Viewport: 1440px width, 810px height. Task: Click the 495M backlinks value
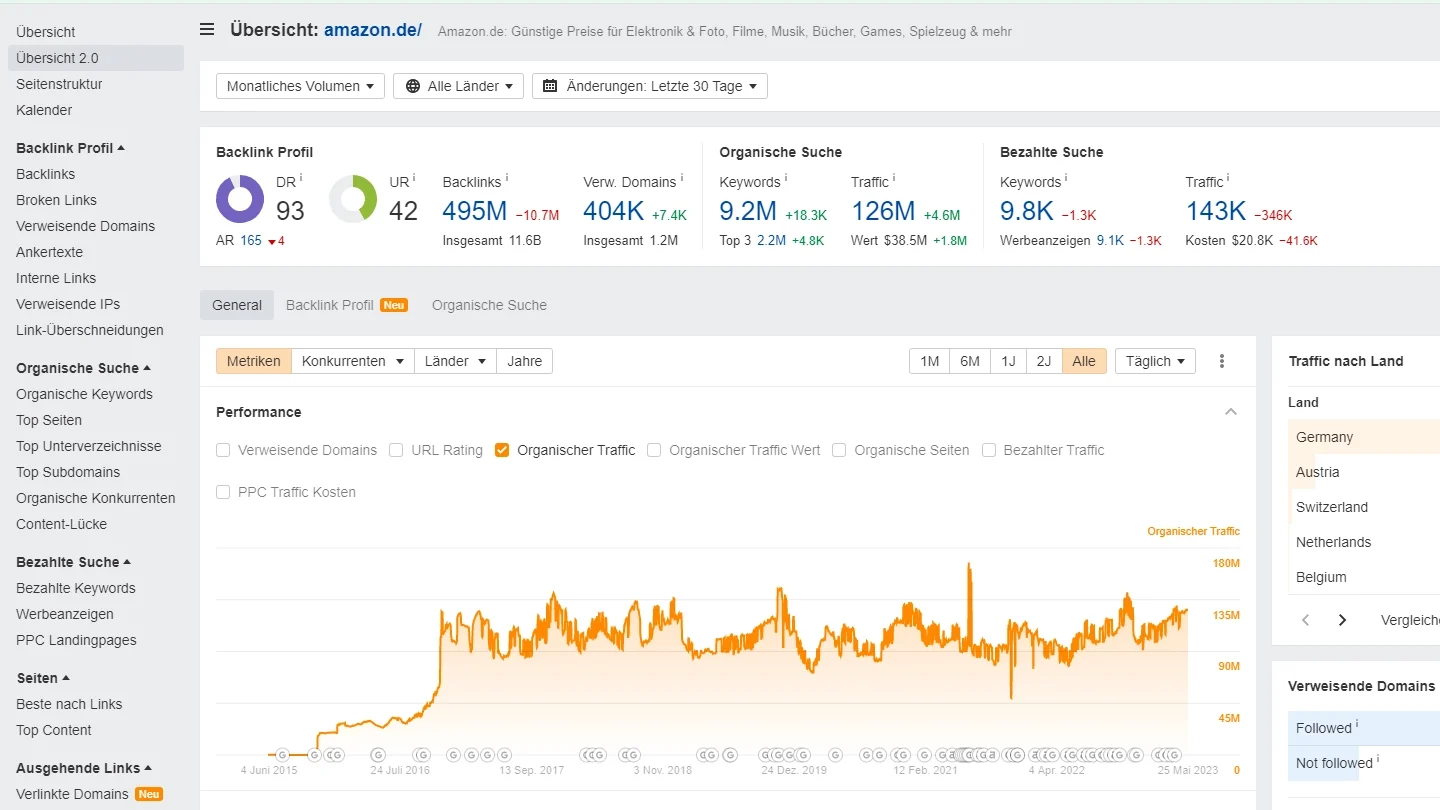475,211
